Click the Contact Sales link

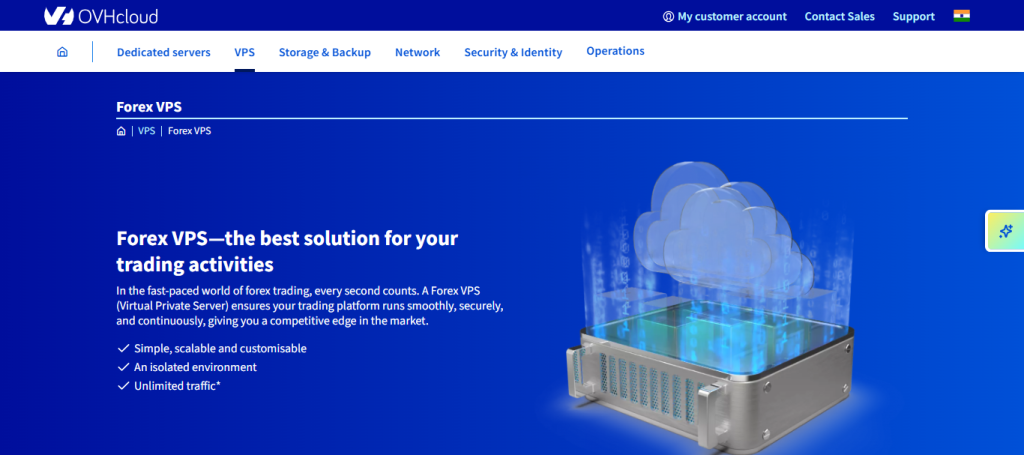pos(839,17)
